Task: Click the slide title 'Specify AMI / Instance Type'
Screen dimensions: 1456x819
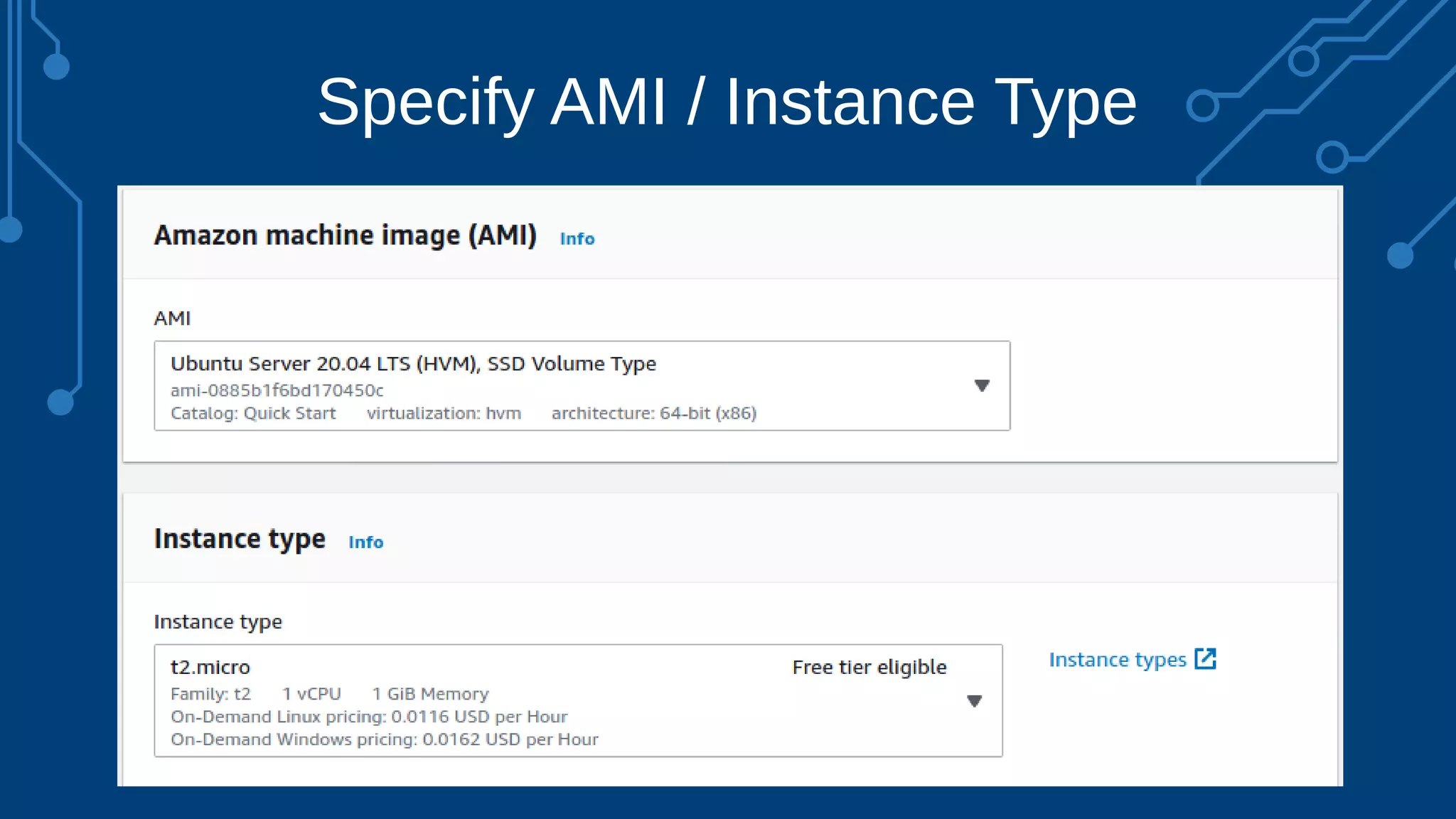Action: click(x=727, y=103)
